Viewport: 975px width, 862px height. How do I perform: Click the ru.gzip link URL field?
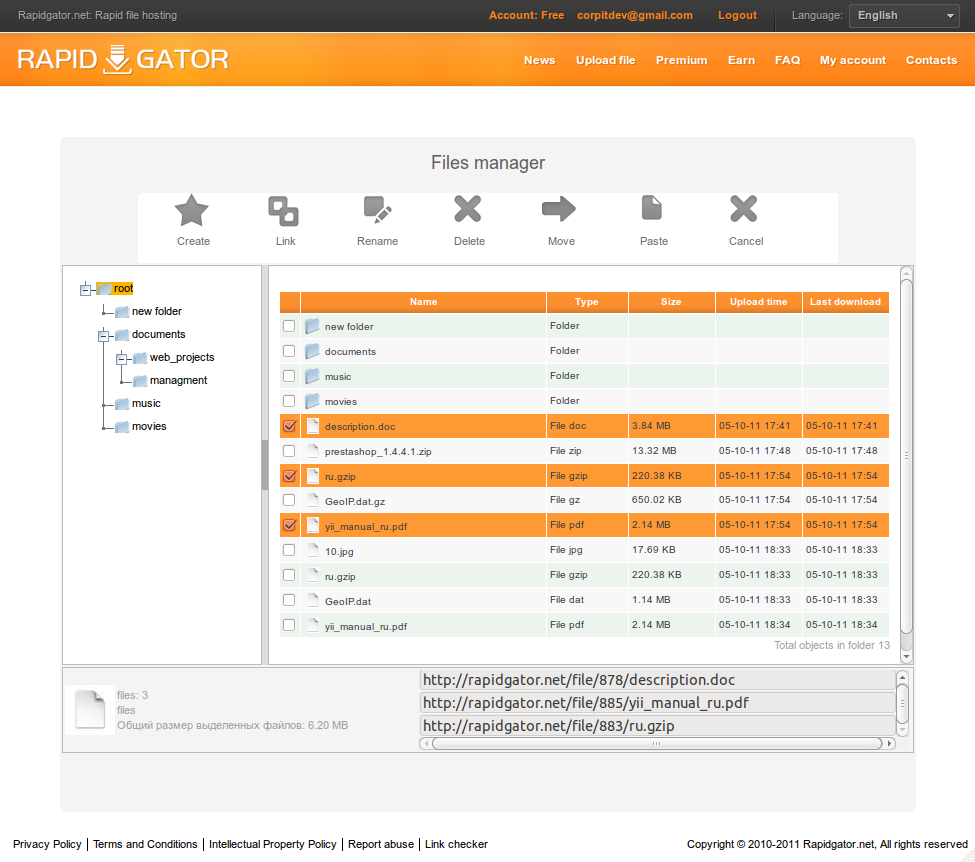point(657,726)
